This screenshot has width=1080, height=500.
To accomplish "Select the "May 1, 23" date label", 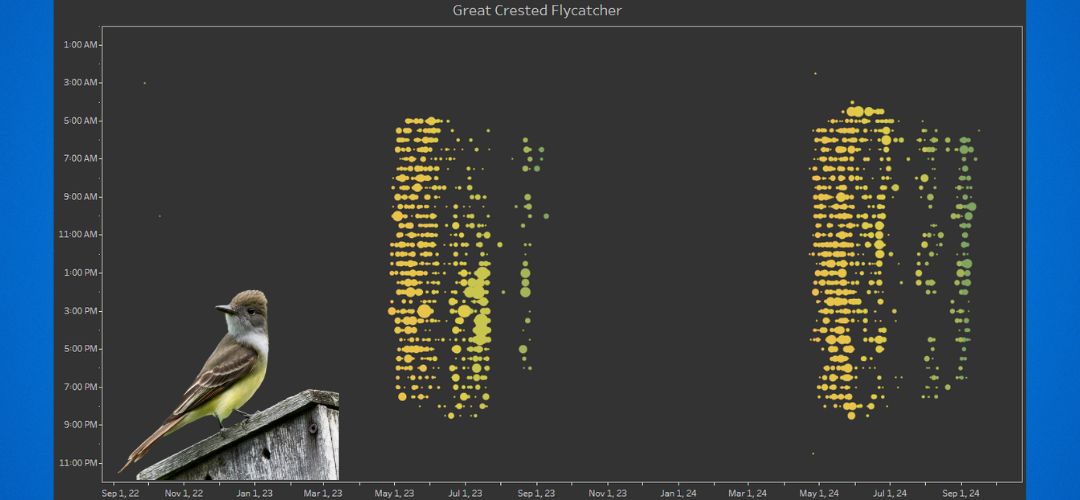I will pos(395,492).
